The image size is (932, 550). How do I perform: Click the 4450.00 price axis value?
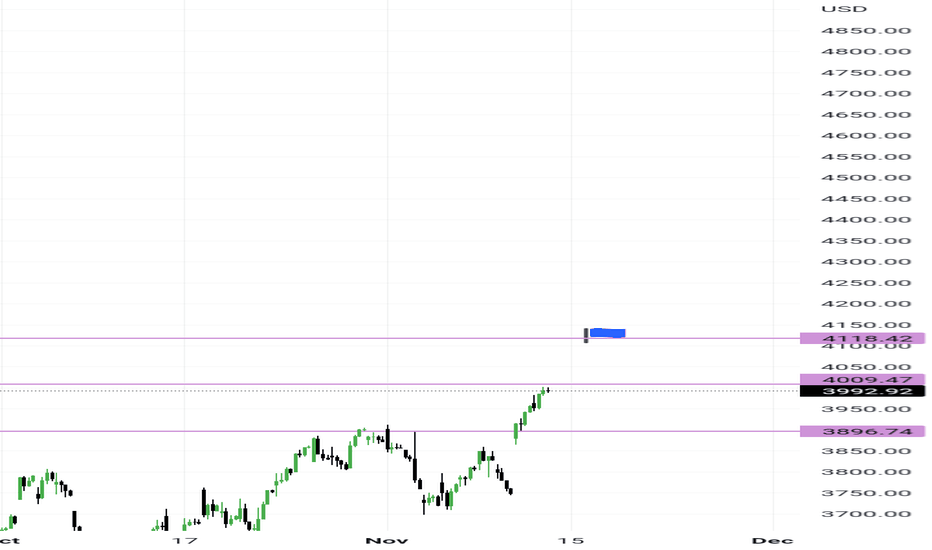click(x=866, y=199)
